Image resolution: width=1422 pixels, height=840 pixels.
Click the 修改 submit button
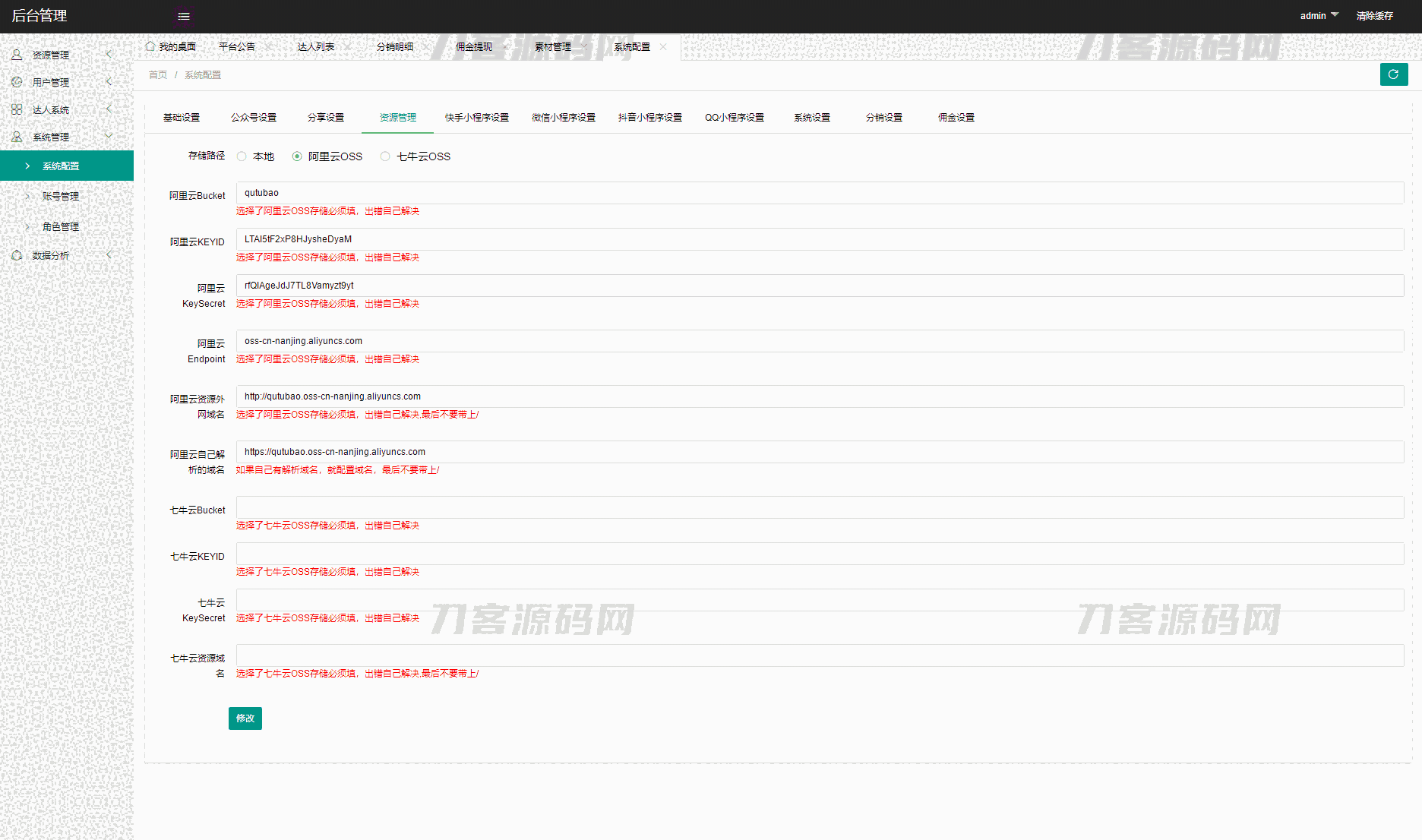pos(245,718)
